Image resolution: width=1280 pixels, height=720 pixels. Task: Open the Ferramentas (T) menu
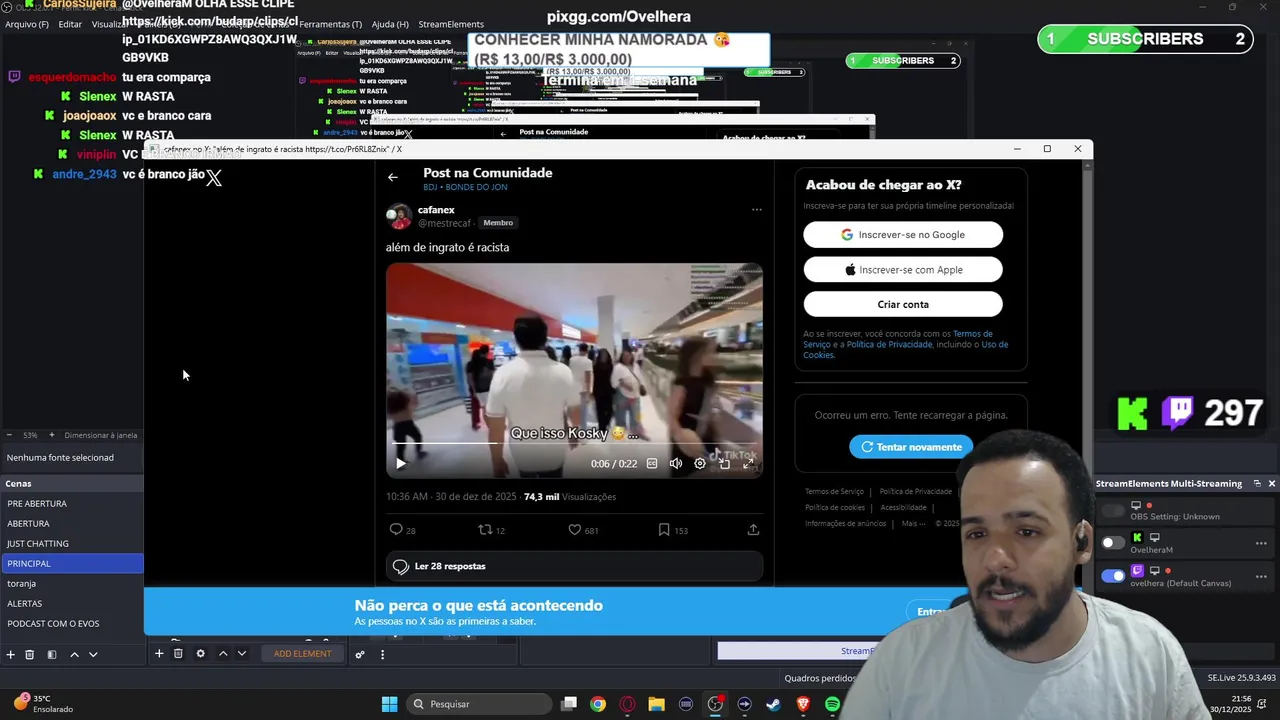pyautogui.click(x=330, y=24)
